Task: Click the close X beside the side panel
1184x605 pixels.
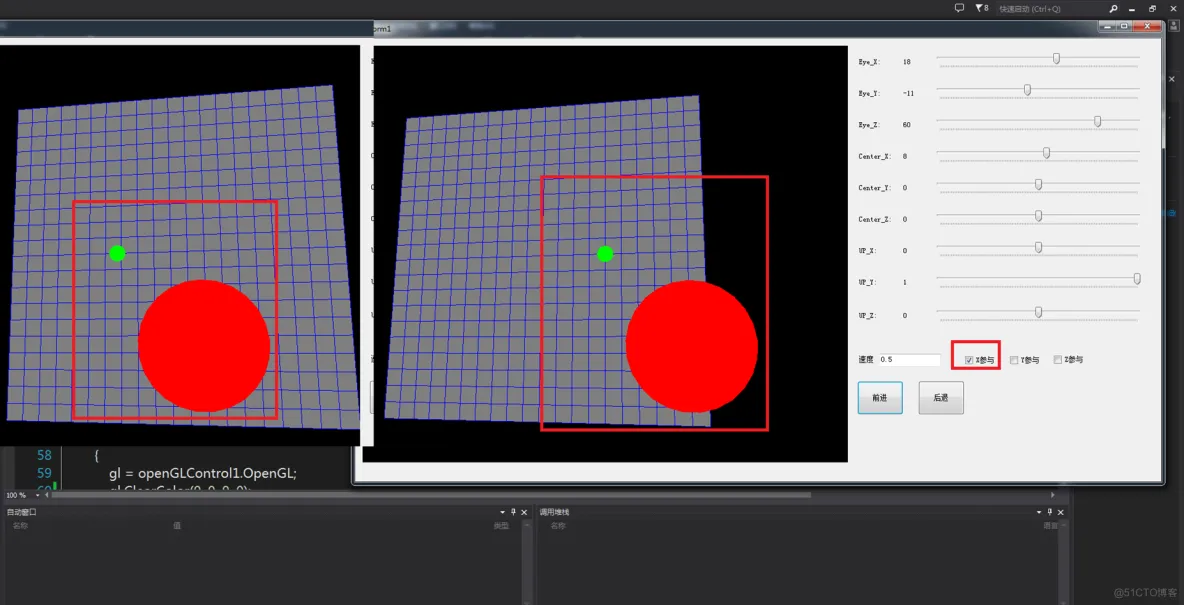Action: pyautogui.click(x=1173, y=79)
